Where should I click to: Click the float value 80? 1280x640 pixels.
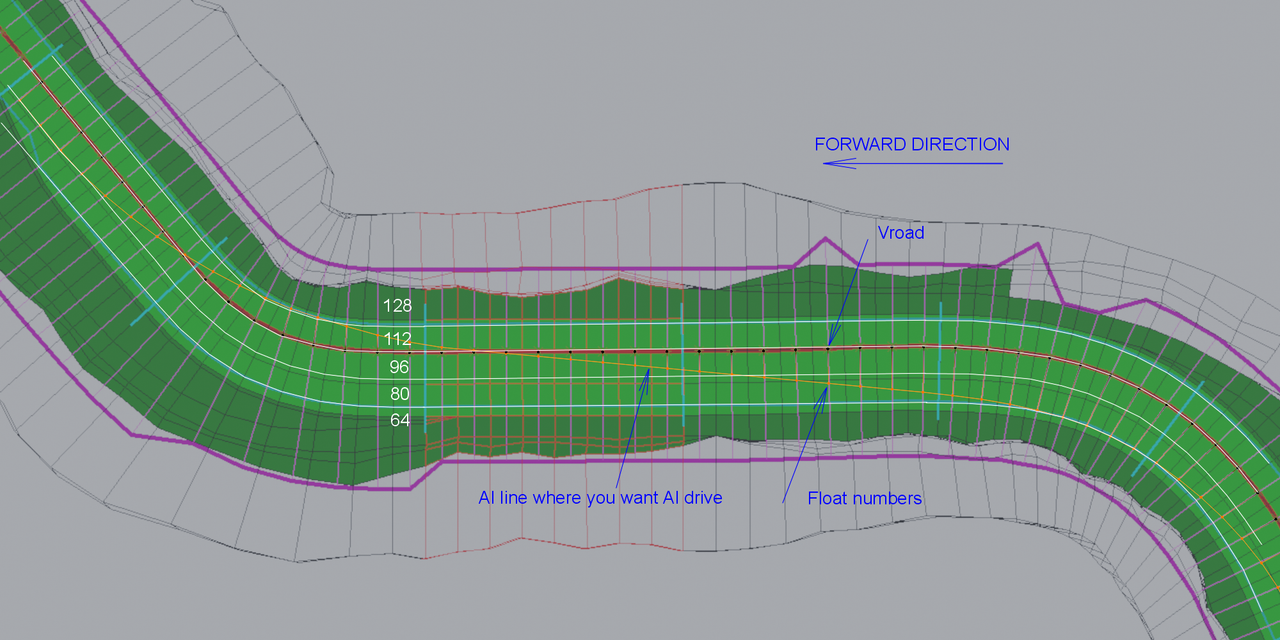coord(400,394)
